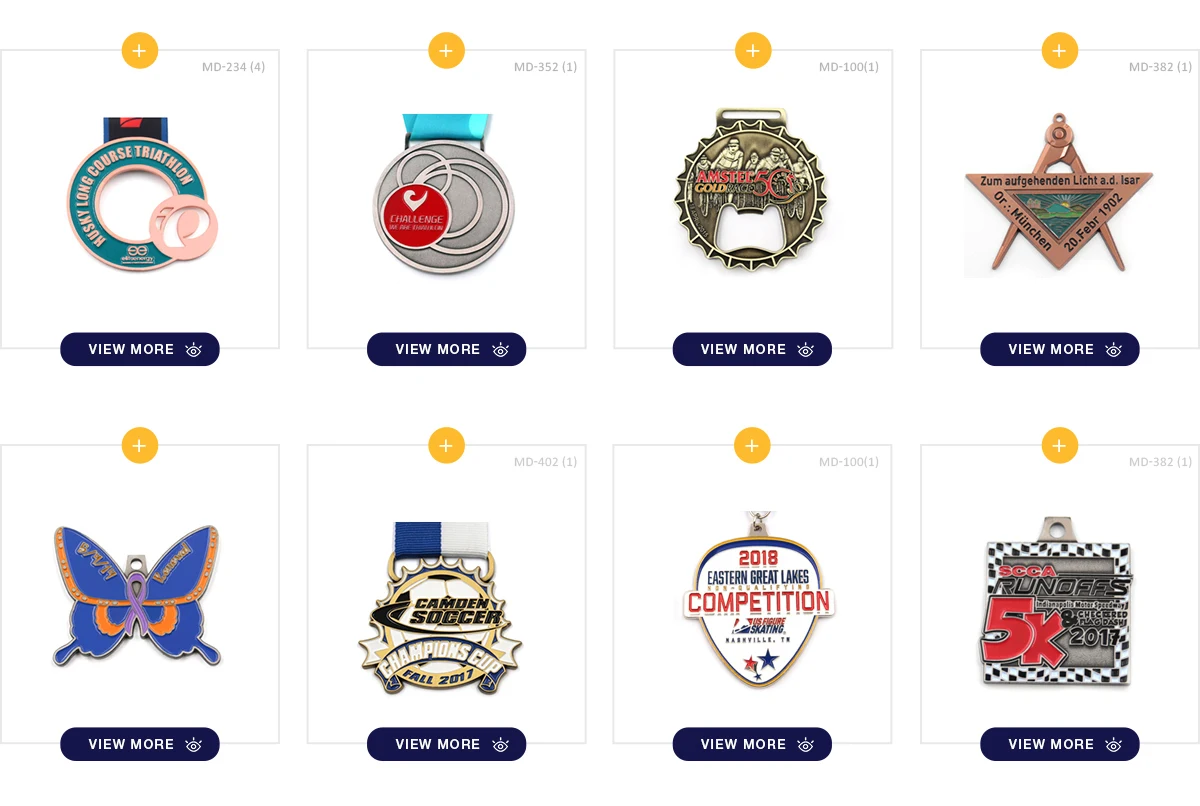Click the plus icon above München star medal
The height and width of the screenshot is (806, 1200).
click(1060, 50)
